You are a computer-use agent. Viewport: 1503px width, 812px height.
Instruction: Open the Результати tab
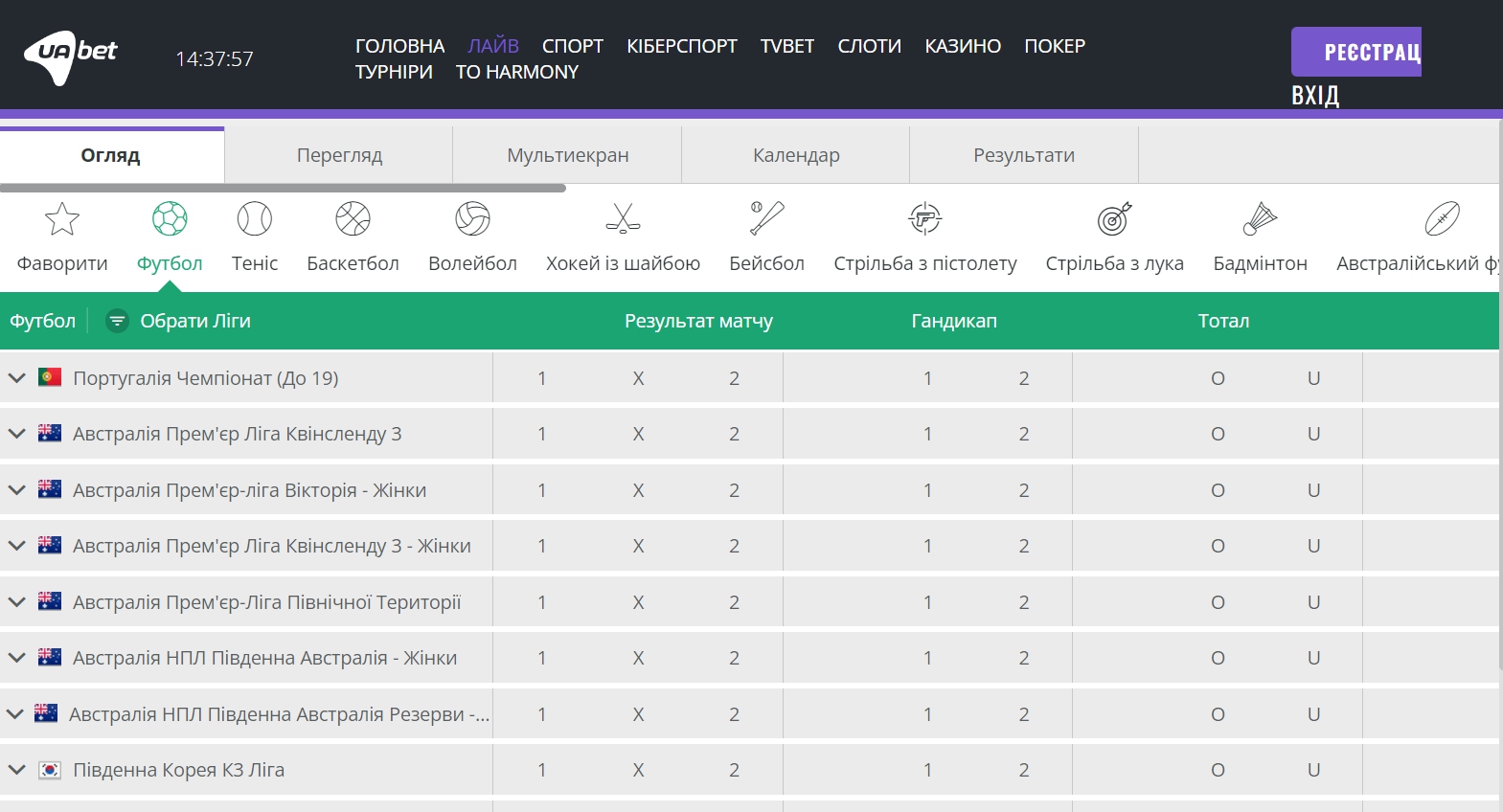pos(1023,155)
